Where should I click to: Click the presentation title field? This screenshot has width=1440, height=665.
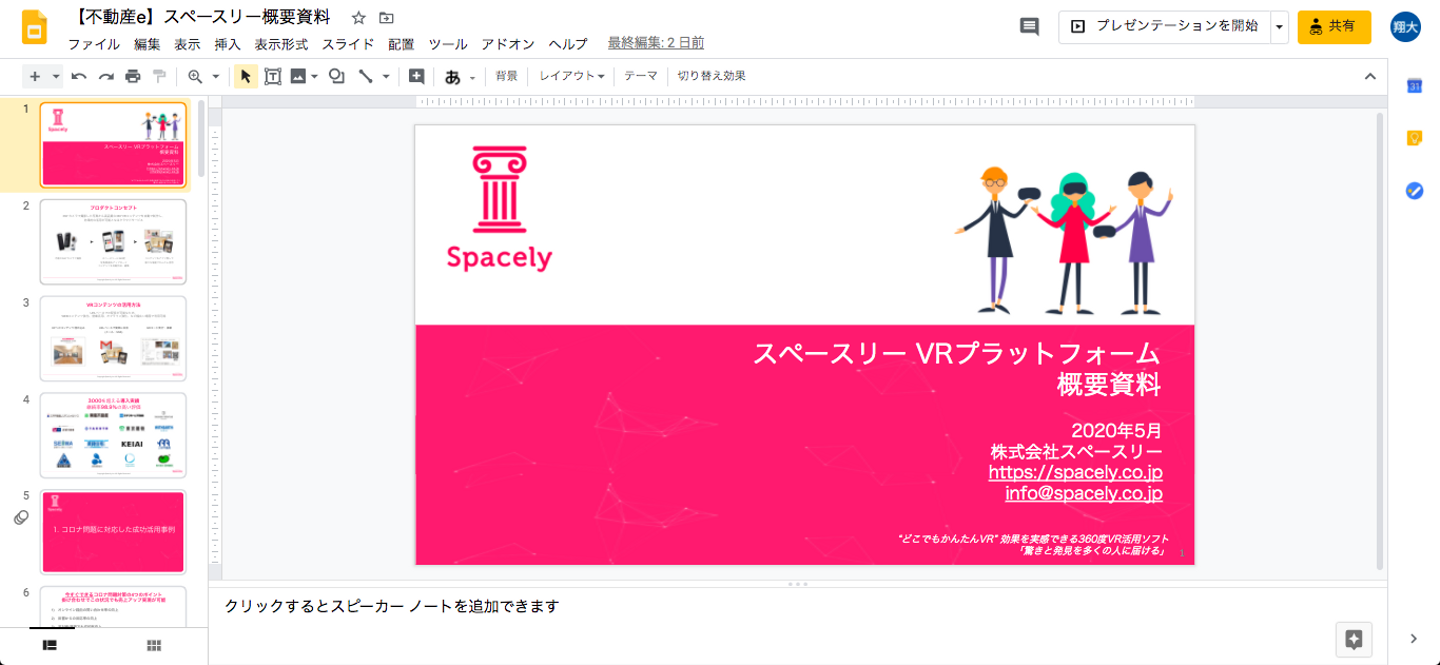203,17
